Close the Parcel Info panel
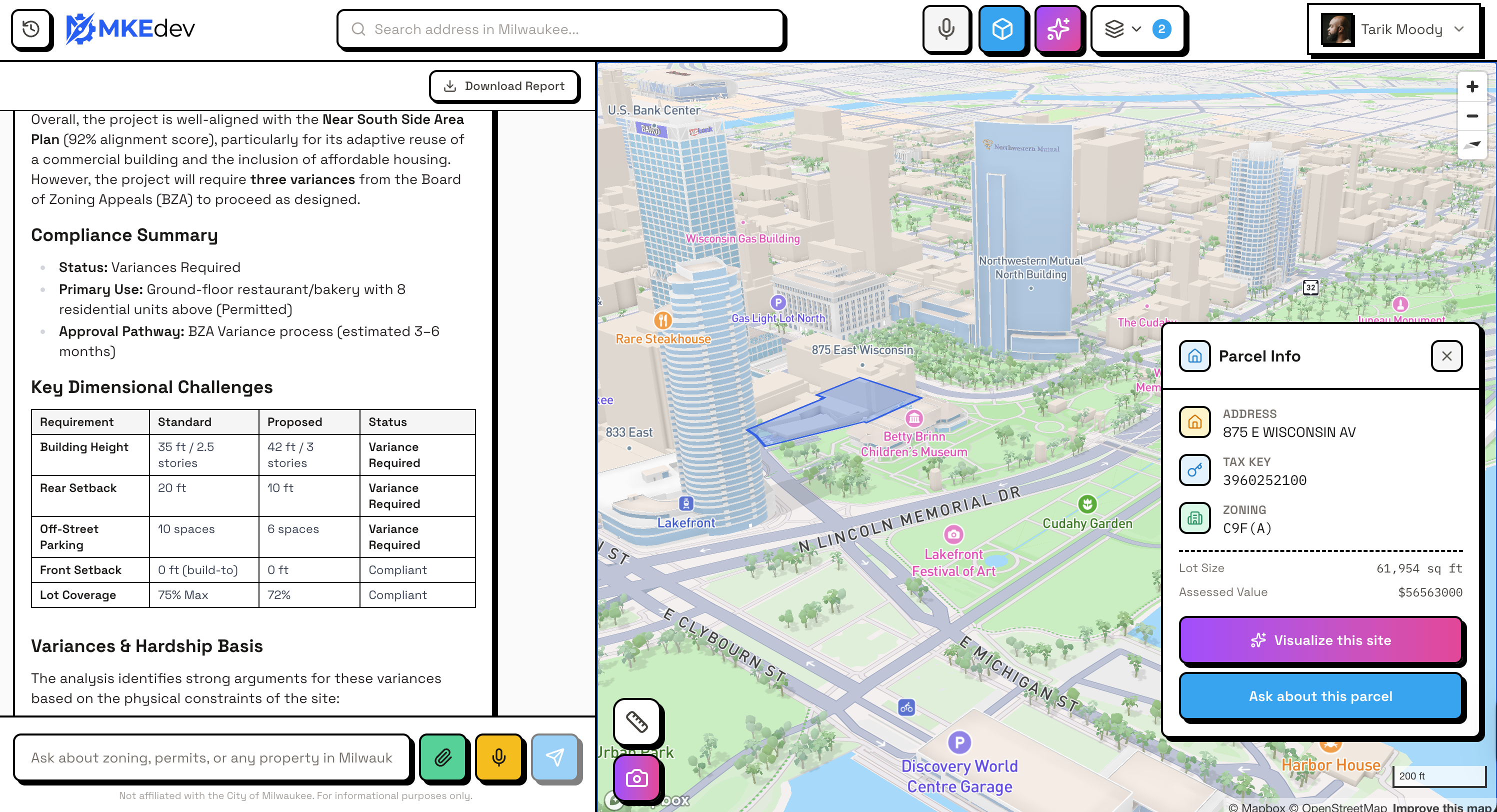Image resolution: width=1497 pixels, height=812 pixels. (x=1446, y=355)
